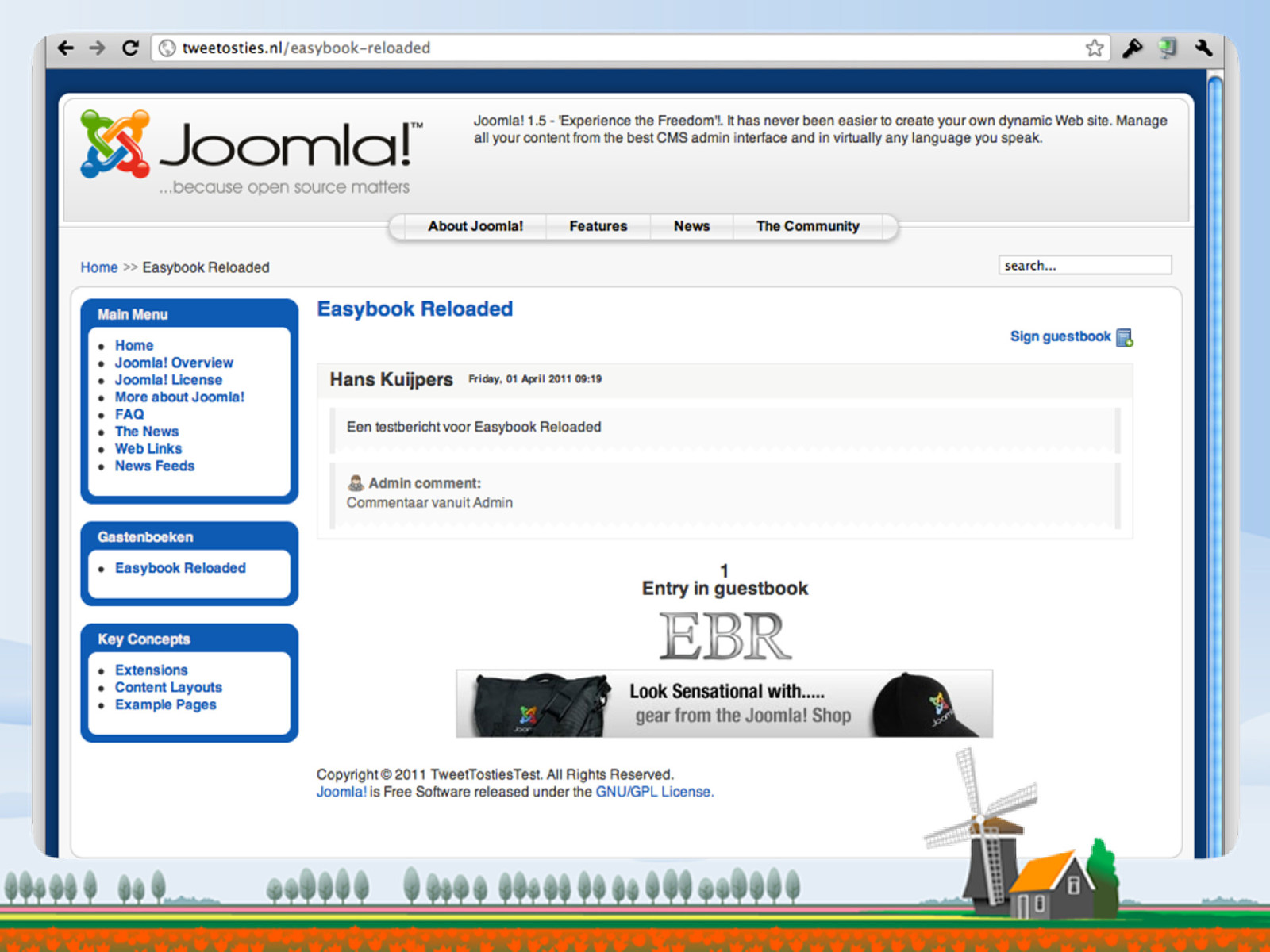
Task: Open the Example Pages link
Action: [x=165, y=704]
